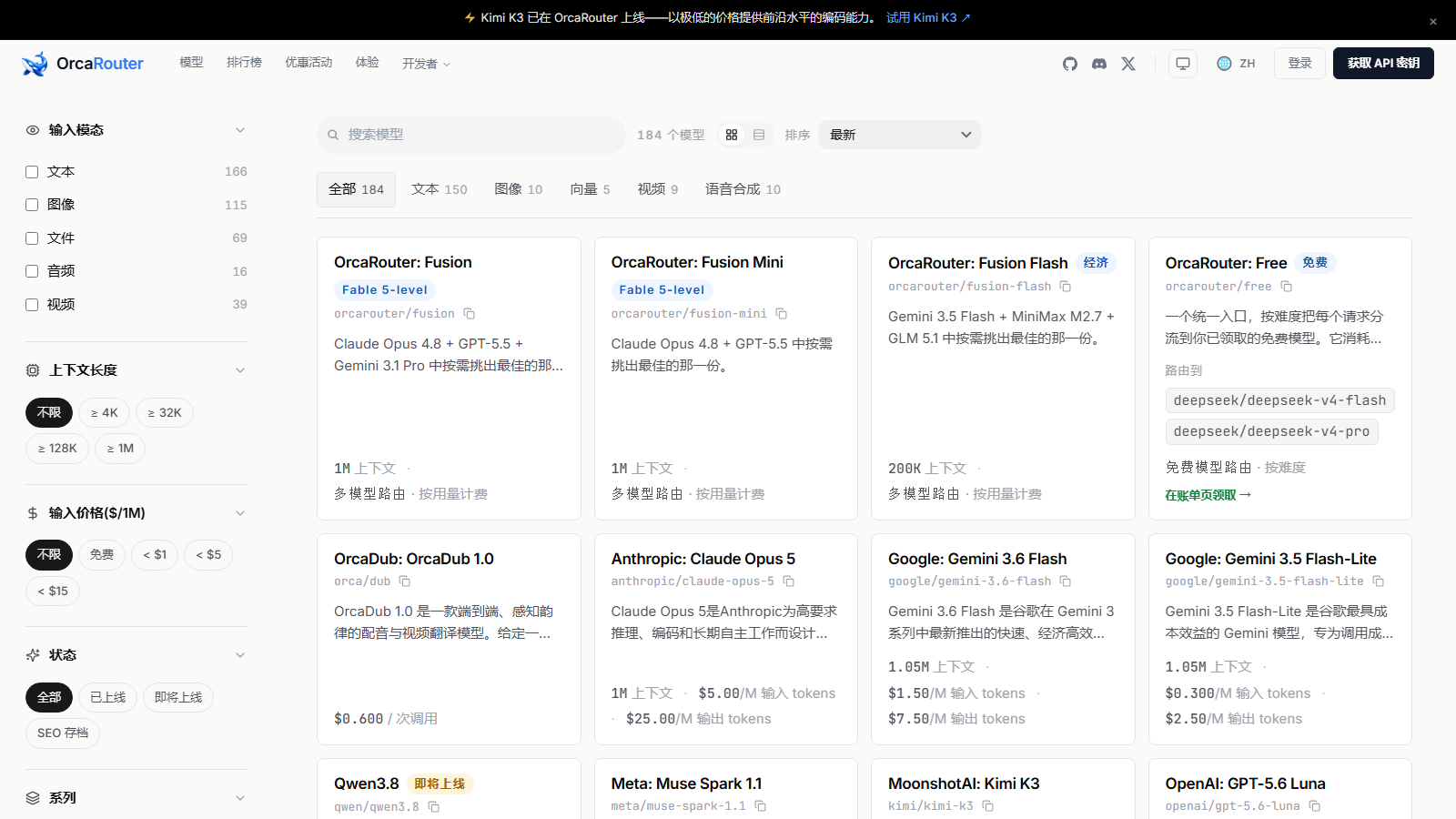This screenshot has height=819, width=1456.
Task: Copy the orcarouter/fusion model ID
Action: 470,314
